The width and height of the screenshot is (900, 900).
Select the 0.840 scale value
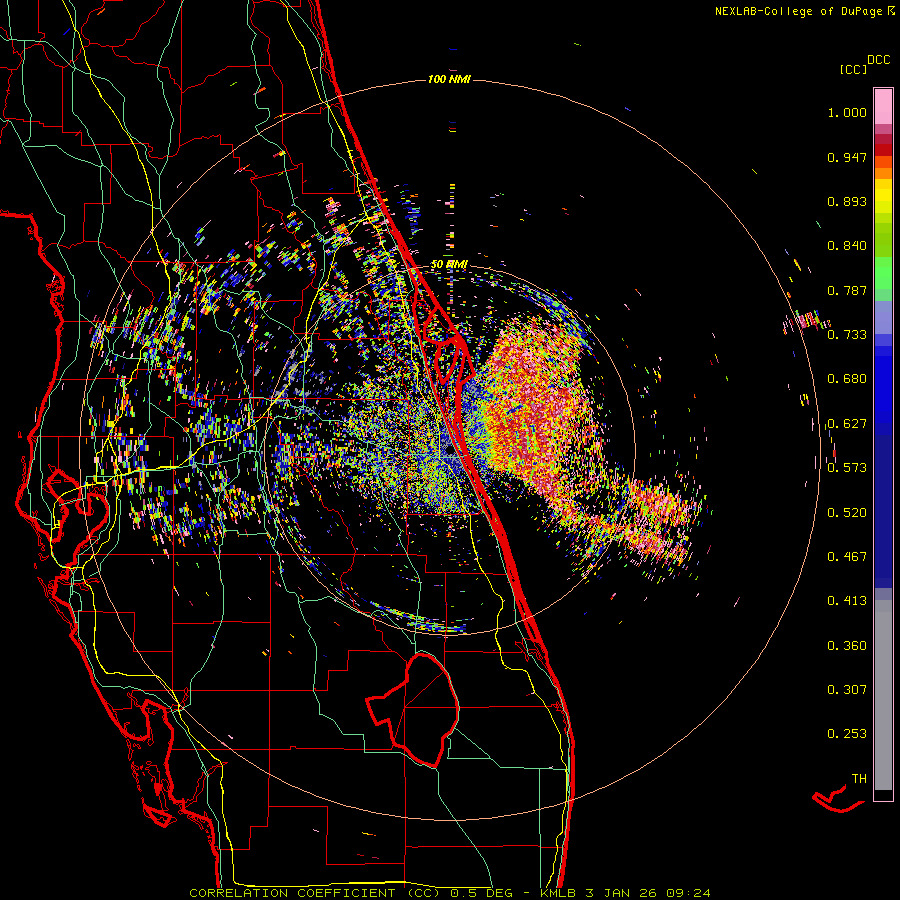847,246
